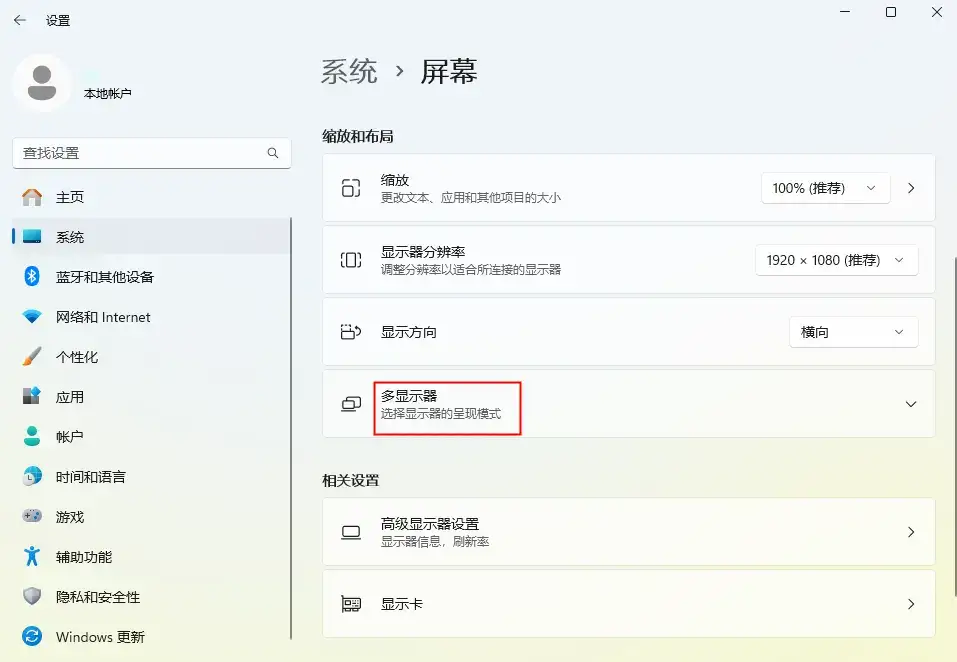Open the 横向 display orientation dropdown
The image size is (957, 662).
(853, 332)
